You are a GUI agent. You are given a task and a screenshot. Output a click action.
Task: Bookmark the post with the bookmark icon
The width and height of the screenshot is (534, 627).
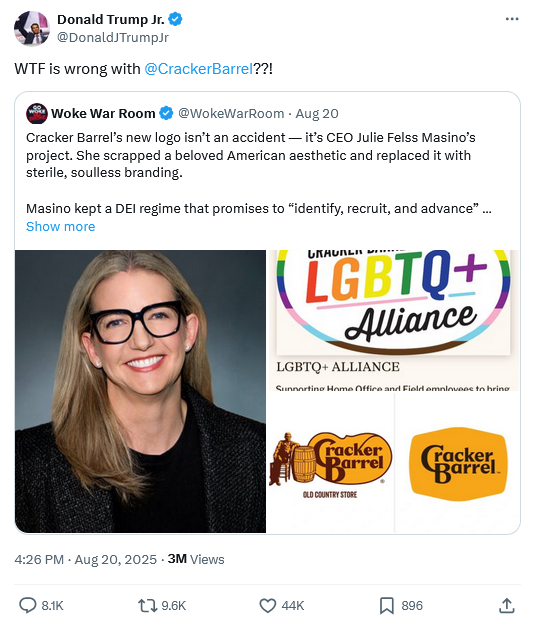(386, 605)
